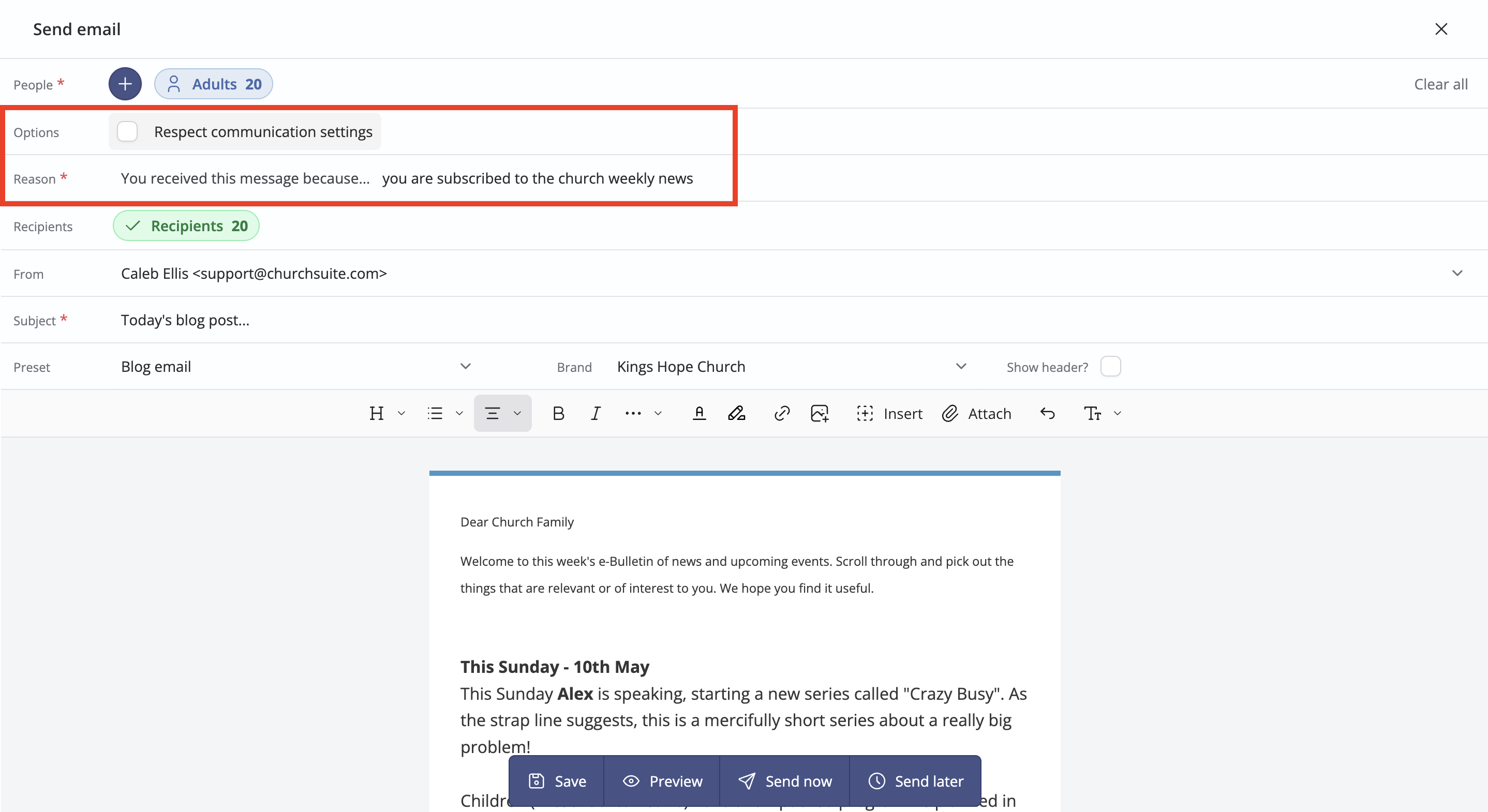Open the text color tool
1488x812 pixels.
[x=699, y=414]
